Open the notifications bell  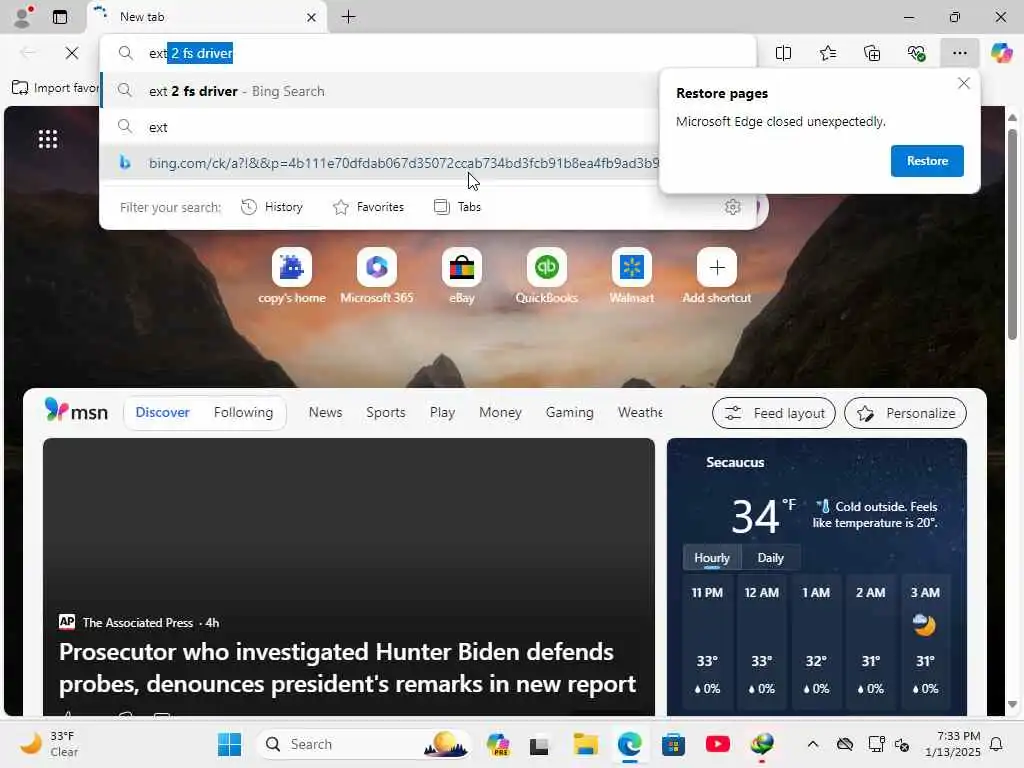[997, 744]
